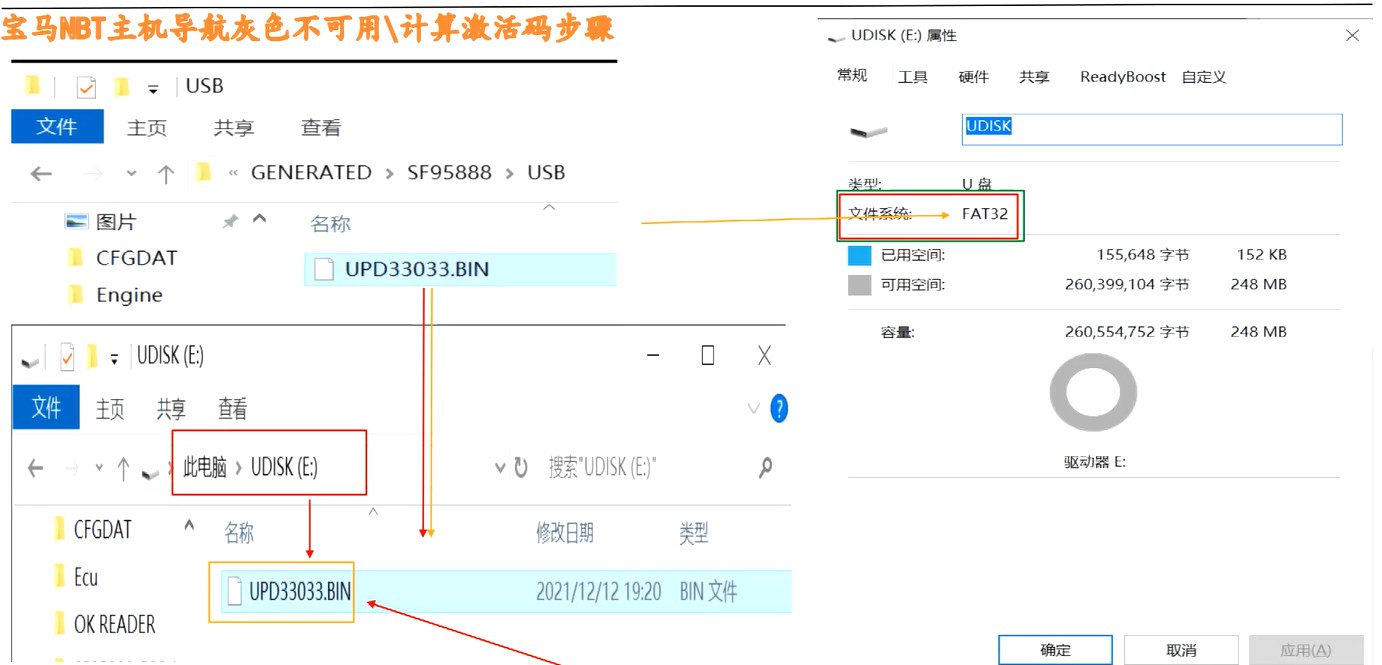The height and width of the screenshot is (665, 1382).
Task: Open the ReadyBoost tab in properties dialog
Action: click(x=1122, y=76)
